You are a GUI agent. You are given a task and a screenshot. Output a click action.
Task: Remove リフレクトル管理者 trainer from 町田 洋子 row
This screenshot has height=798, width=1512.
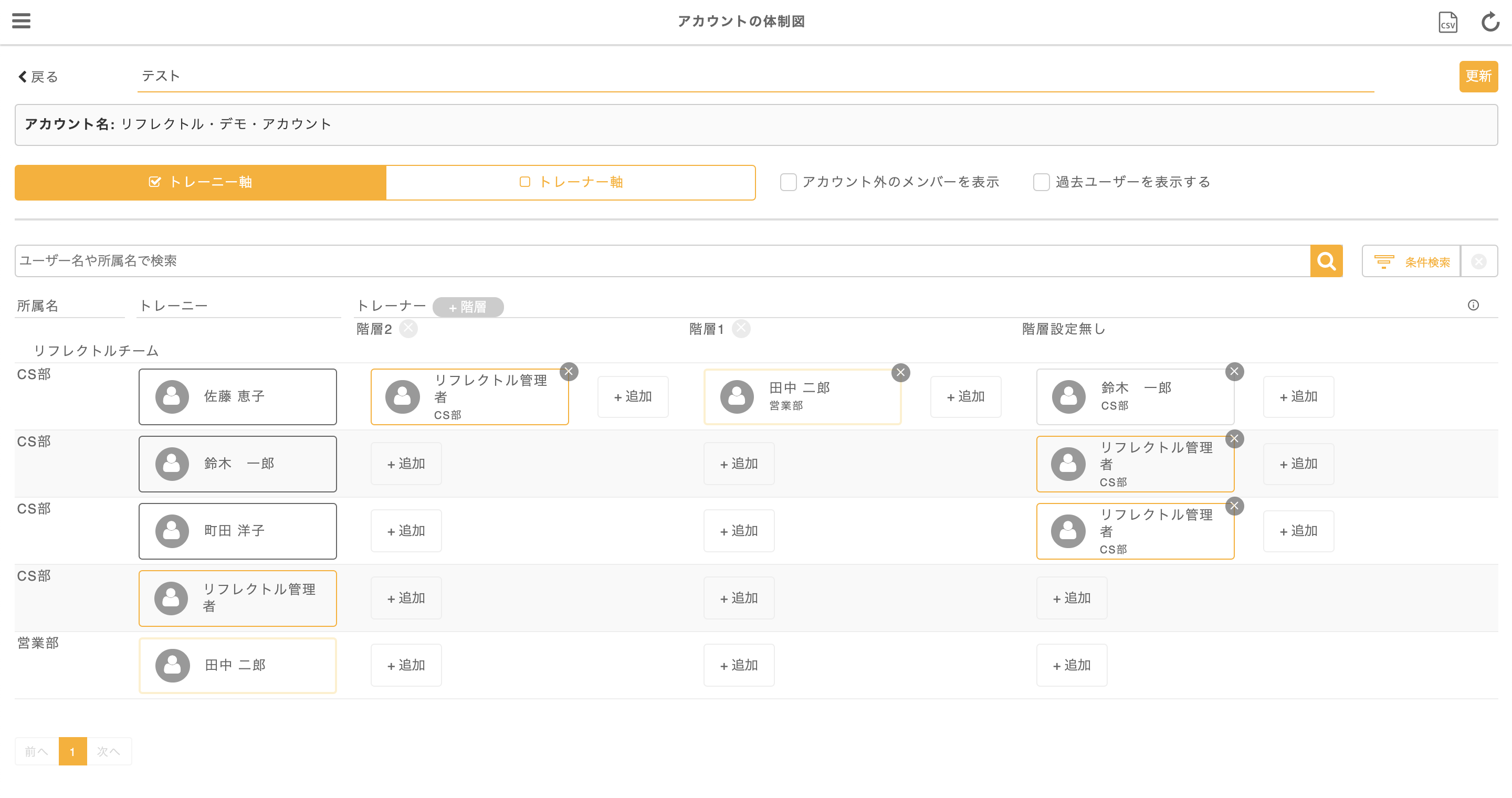point(1234,506)
